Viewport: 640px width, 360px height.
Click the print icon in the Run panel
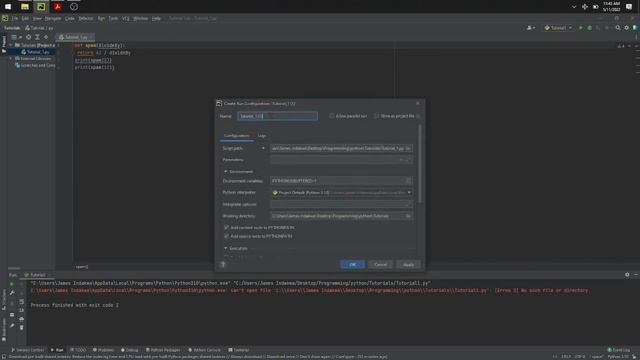tap(22, 319)
